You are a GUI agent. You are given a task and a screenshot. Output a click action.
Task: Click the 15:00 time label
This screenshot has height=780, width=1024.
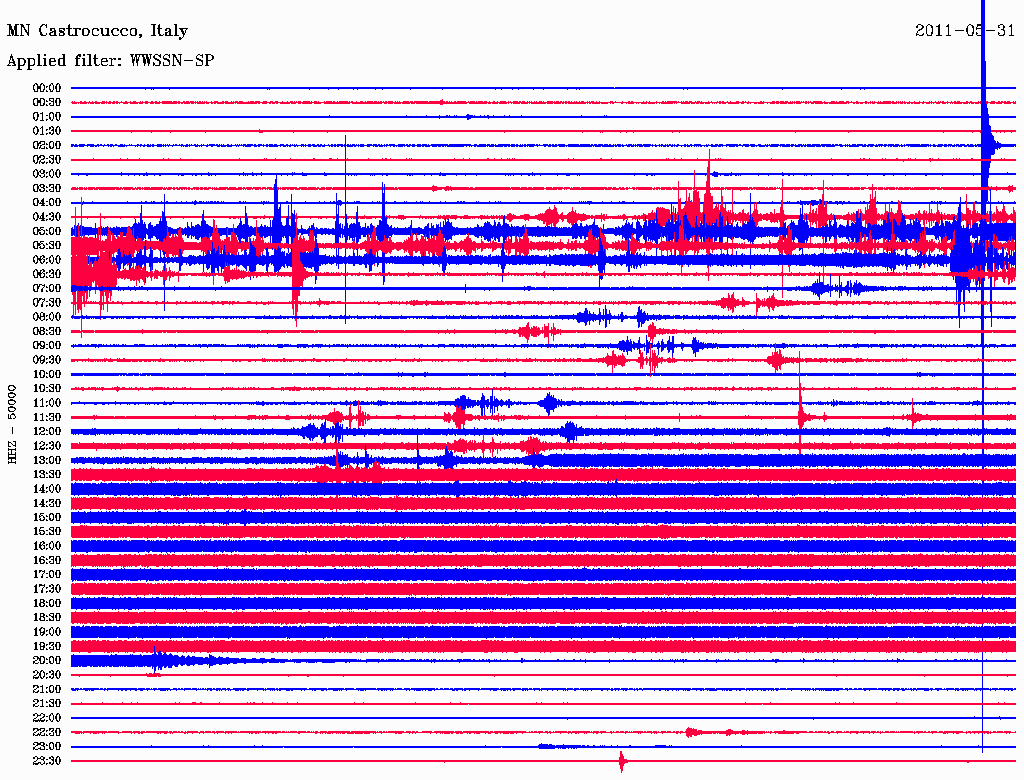click(47, 517)
